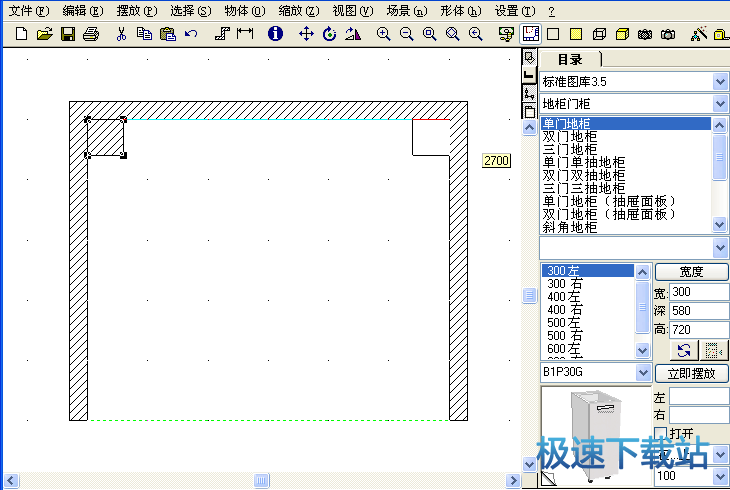730x490 pixels.
Task: Click the 立即摆放 button
Action: pyautogui.click(x=692, y=373)
